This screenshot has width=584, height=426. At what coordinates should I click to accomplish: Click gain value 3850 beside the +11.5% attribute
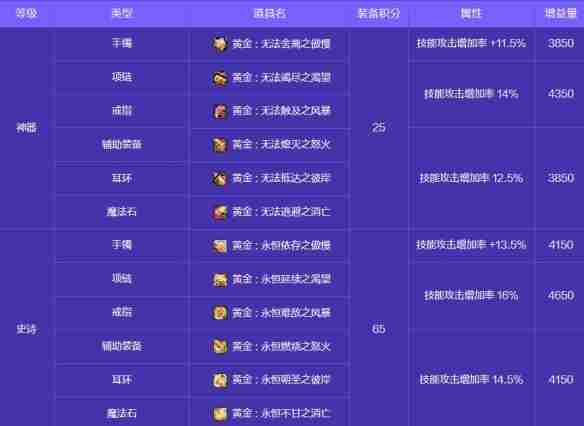click(x=561, y=43)
